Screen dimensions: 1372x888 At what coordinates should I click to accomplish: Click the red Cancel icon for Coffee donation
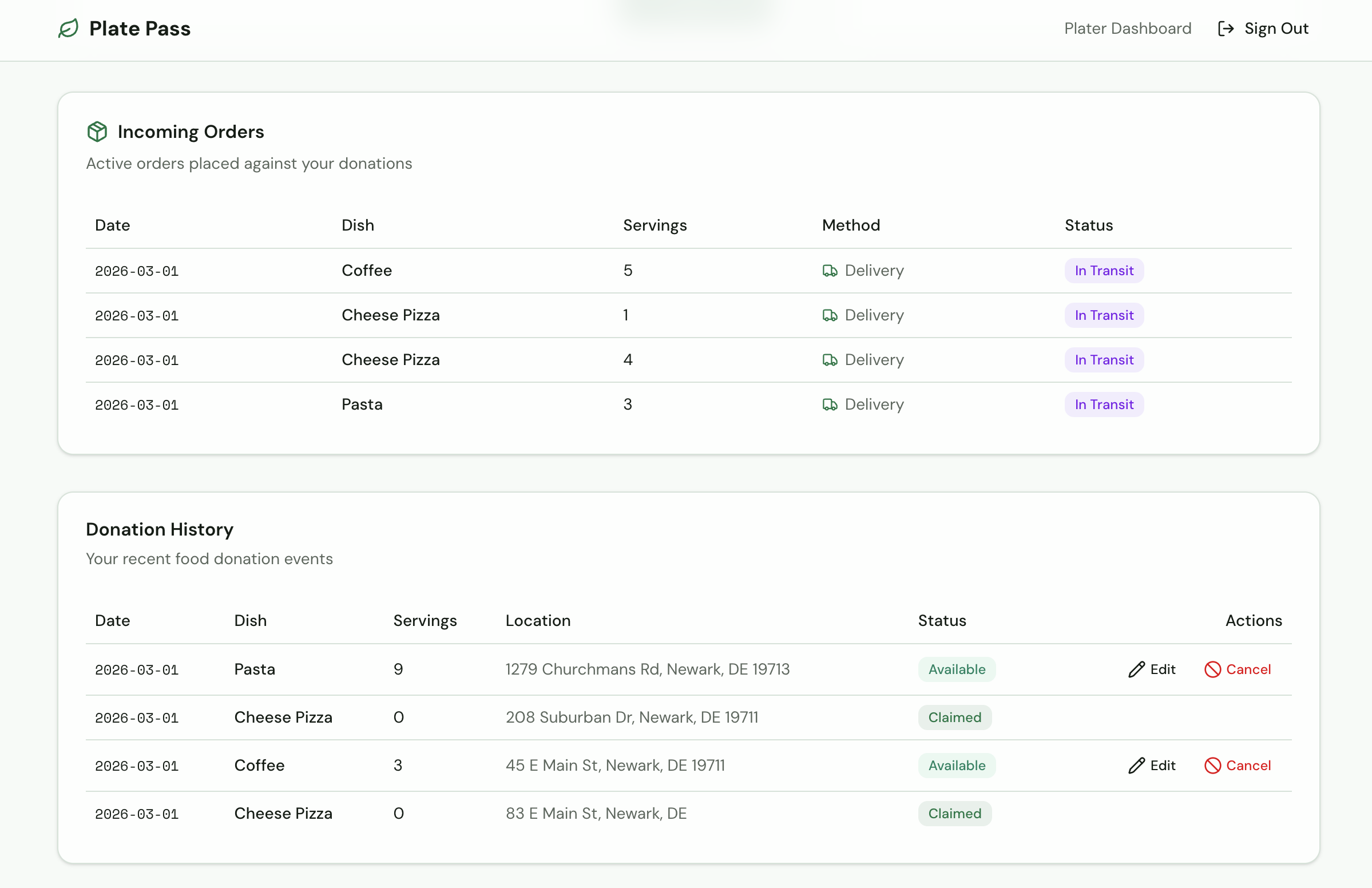pos(1212,766)
